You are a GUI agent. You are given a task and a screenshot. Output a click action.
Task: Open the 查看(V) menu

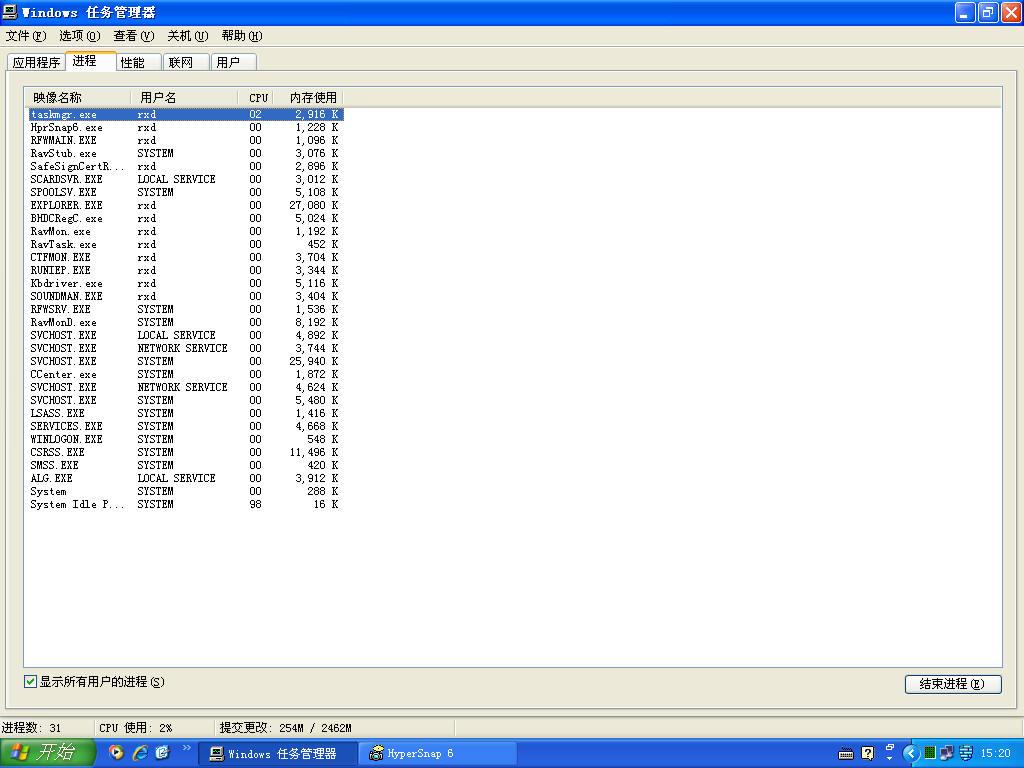click(x=133, y=35)
